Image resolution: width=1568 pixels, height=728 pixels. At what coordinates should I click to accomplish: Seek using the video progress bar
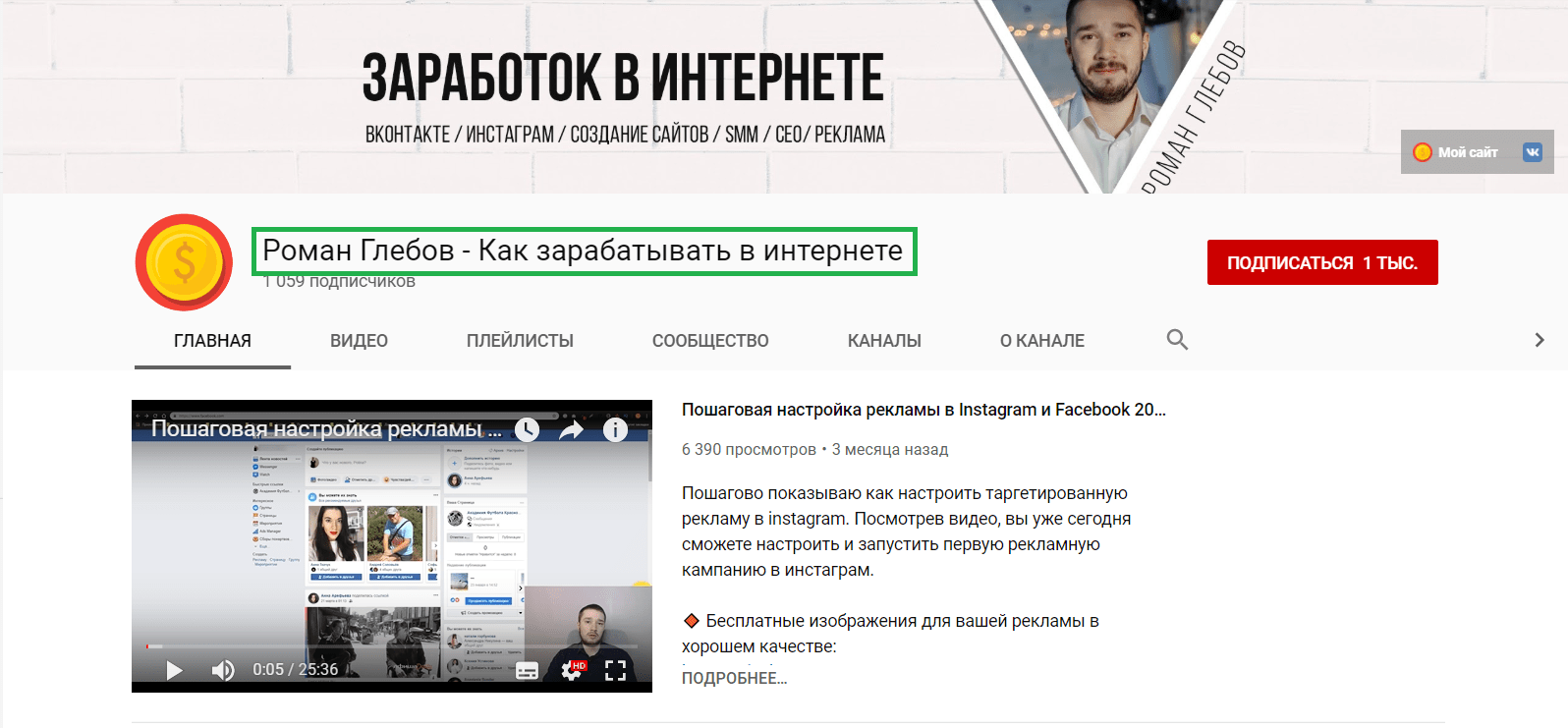(392, 646)
